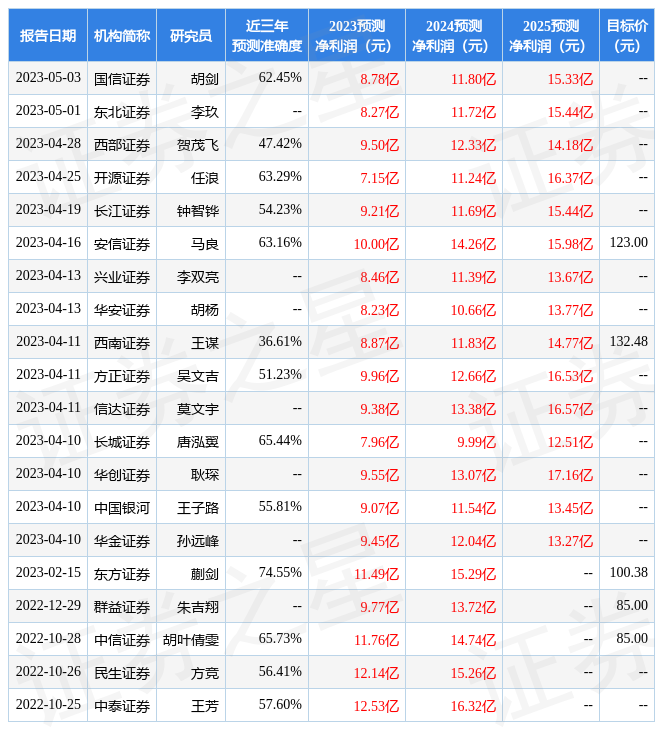This screenshot has height=730, width=655.
Task: Select the 群益证券 institution cell
Action: [122, 607]
